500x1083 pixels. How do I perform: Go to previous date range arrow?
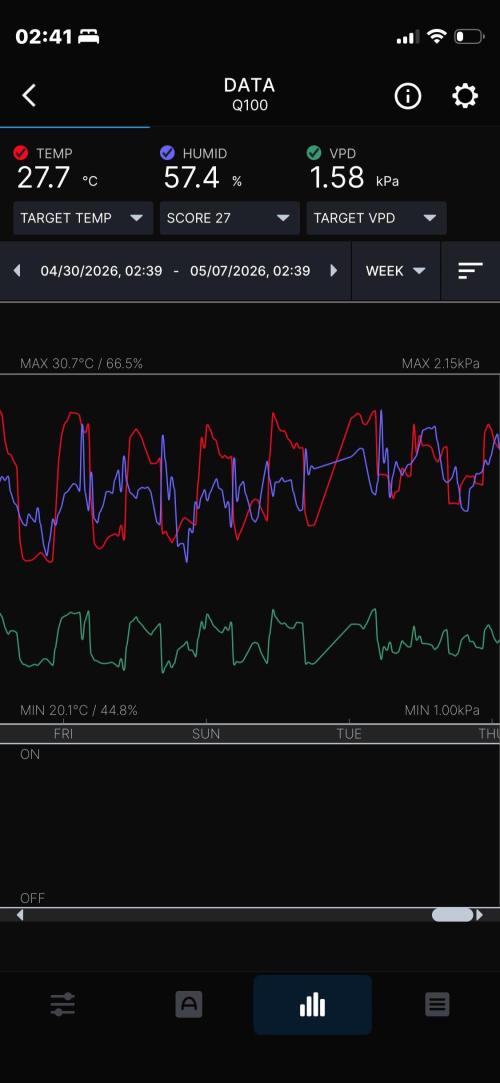(x=17, y=271)
